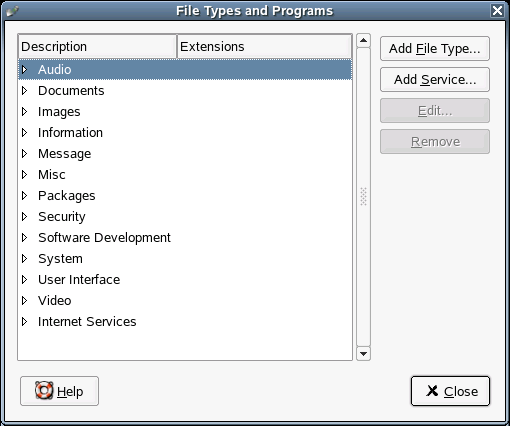
Task: Select the Packages entry
Action: click(x=185, y=195)
